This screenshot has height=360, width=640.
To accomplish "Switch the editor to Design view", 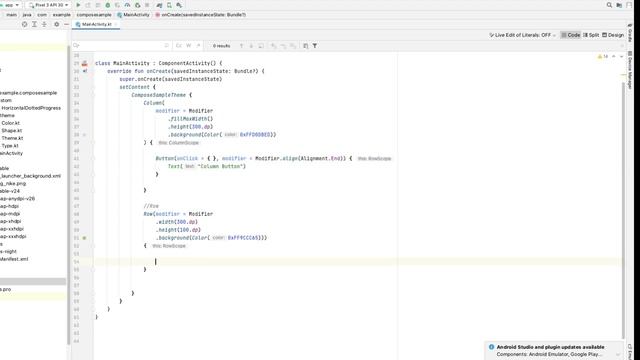I will 613,35.
